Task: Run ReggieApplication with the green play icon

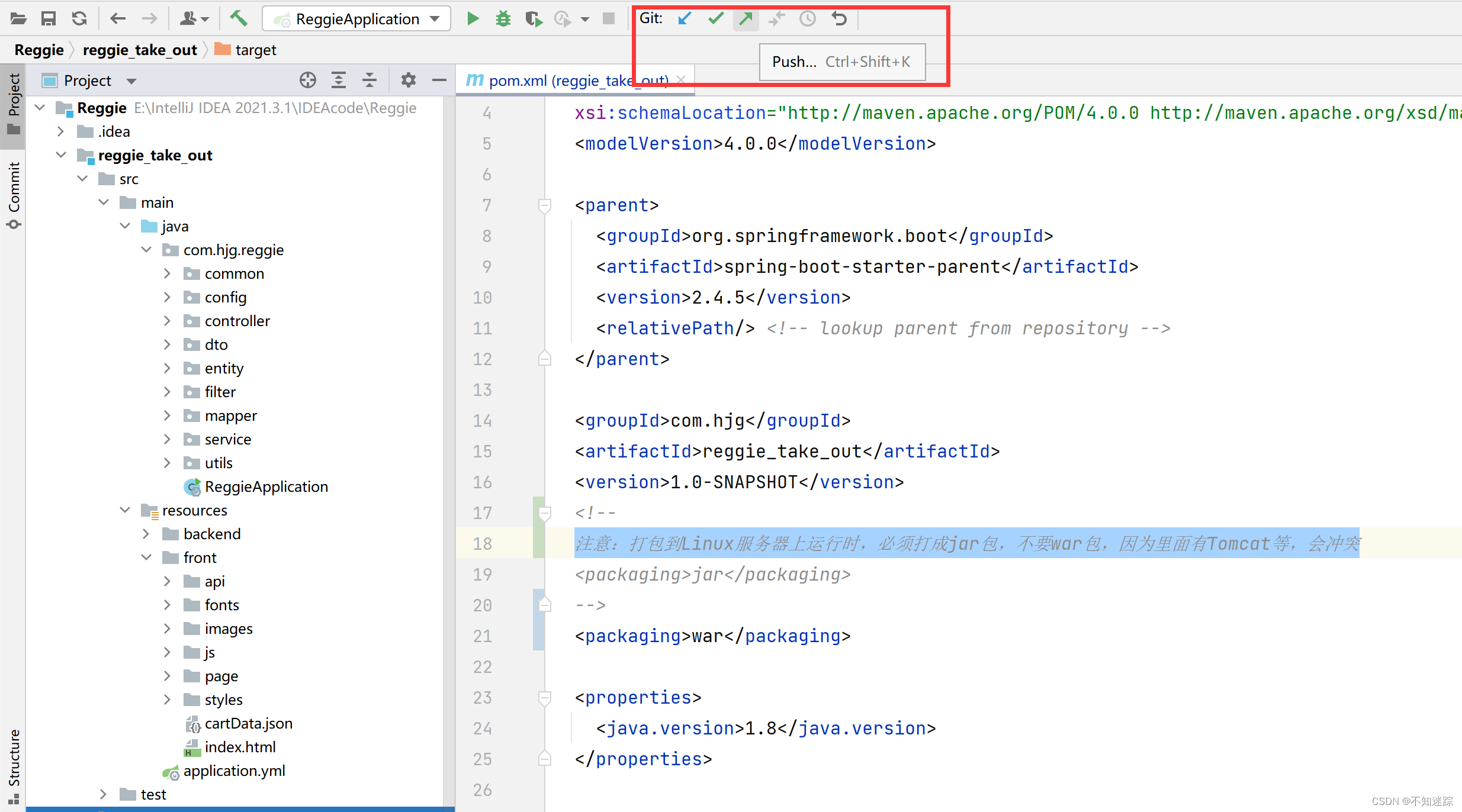Action: click(473, 19)
